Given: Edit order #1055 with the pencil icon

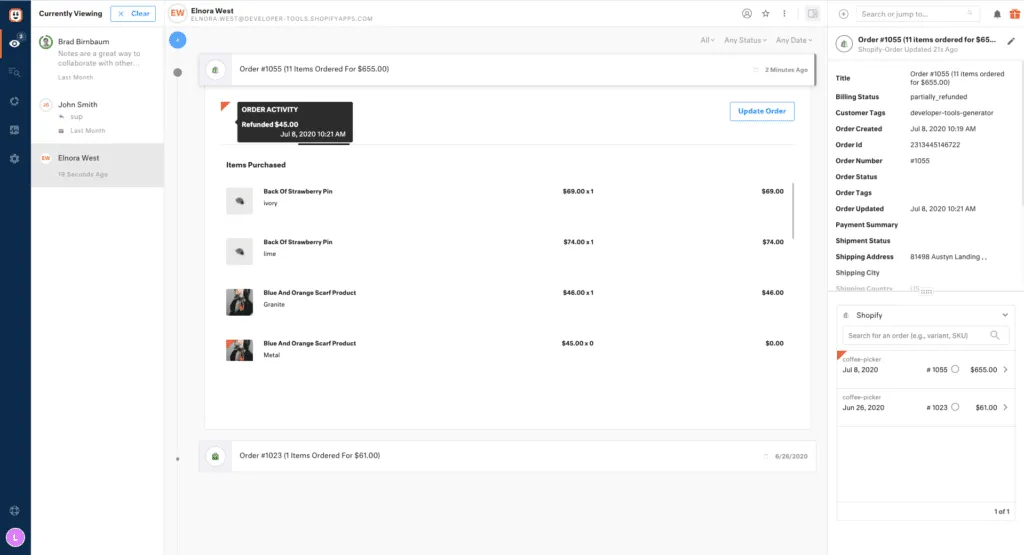Looking at the screenshot, I should coord(1010,41).
